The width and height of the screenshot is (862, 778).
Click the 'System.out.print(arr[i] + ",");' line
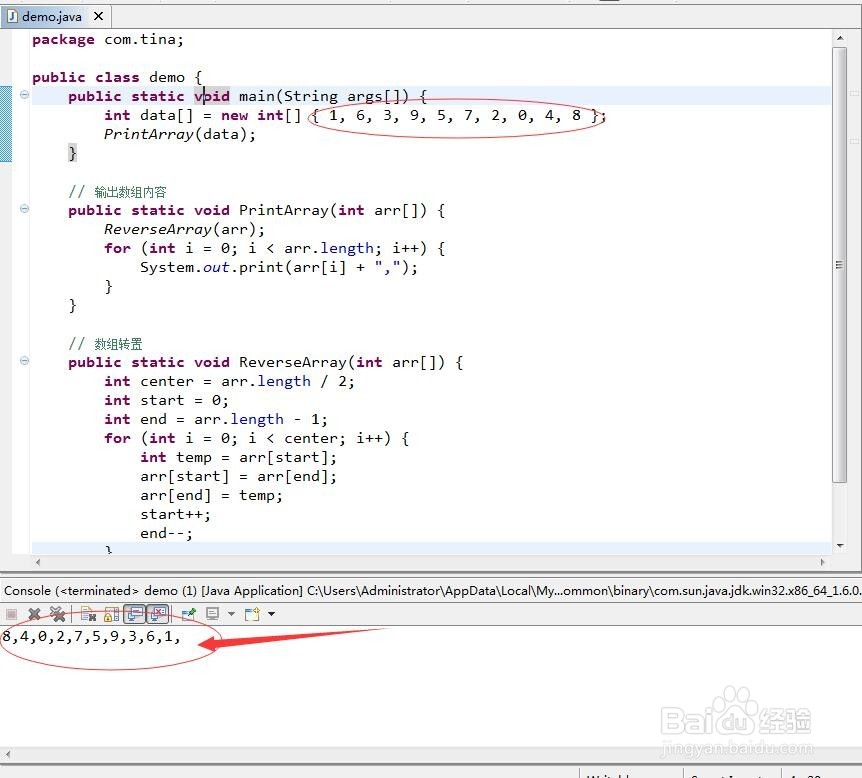(279, 268)
